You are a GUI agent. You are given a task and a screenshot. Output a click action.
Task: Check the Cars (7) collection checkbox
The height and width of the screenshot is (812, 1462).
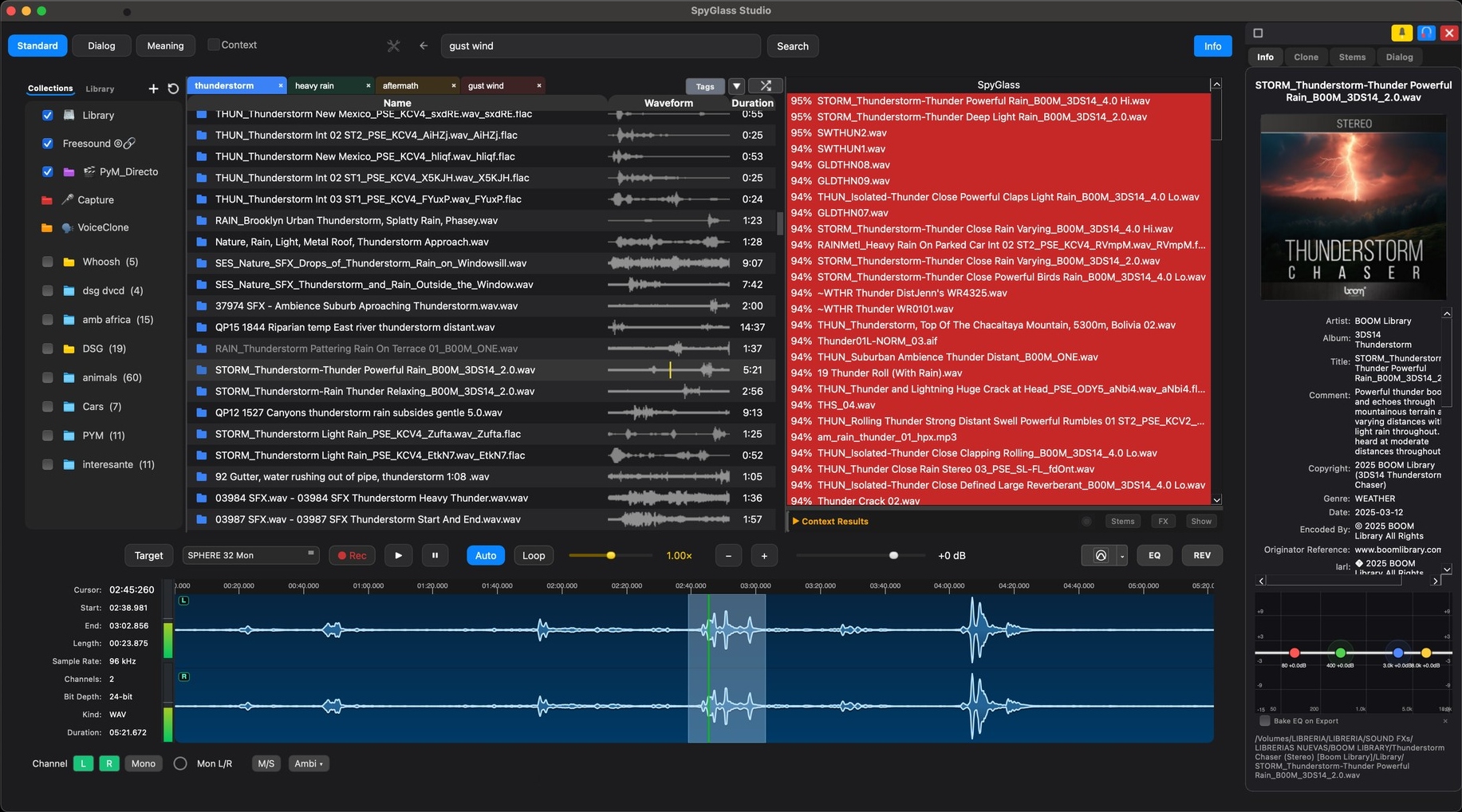pos(48,407)
